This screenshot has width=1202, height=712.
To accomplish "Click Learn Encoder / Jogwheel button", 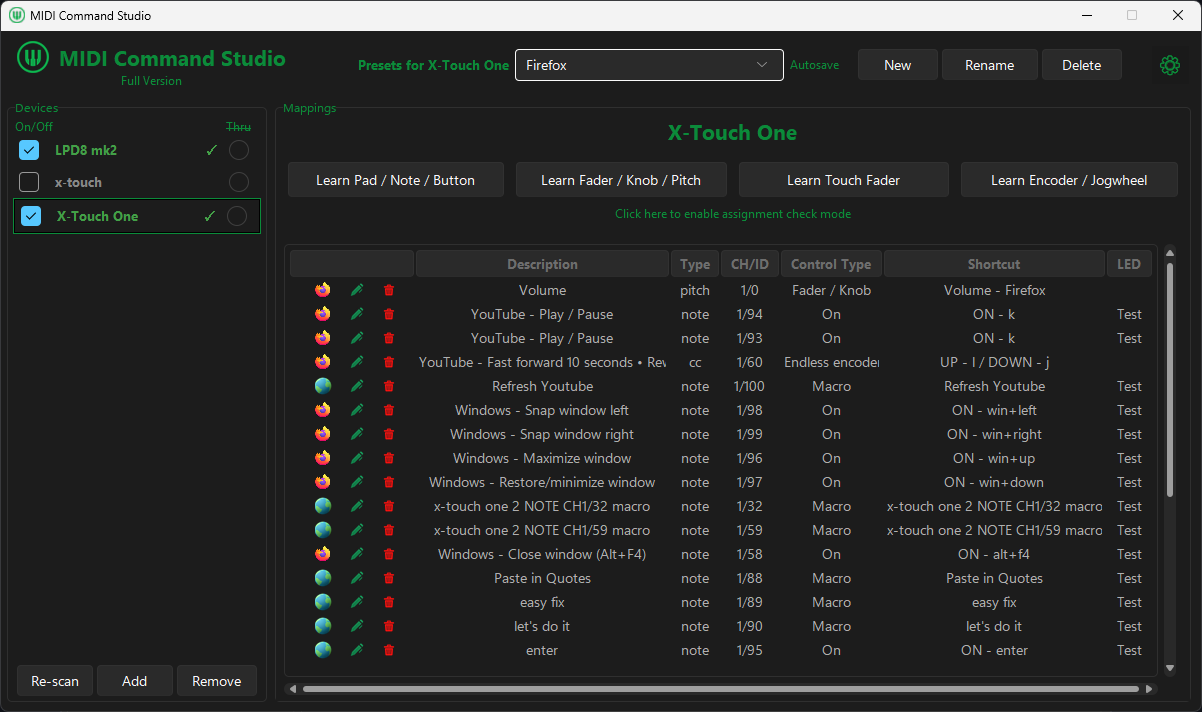I will [1069, 180].
